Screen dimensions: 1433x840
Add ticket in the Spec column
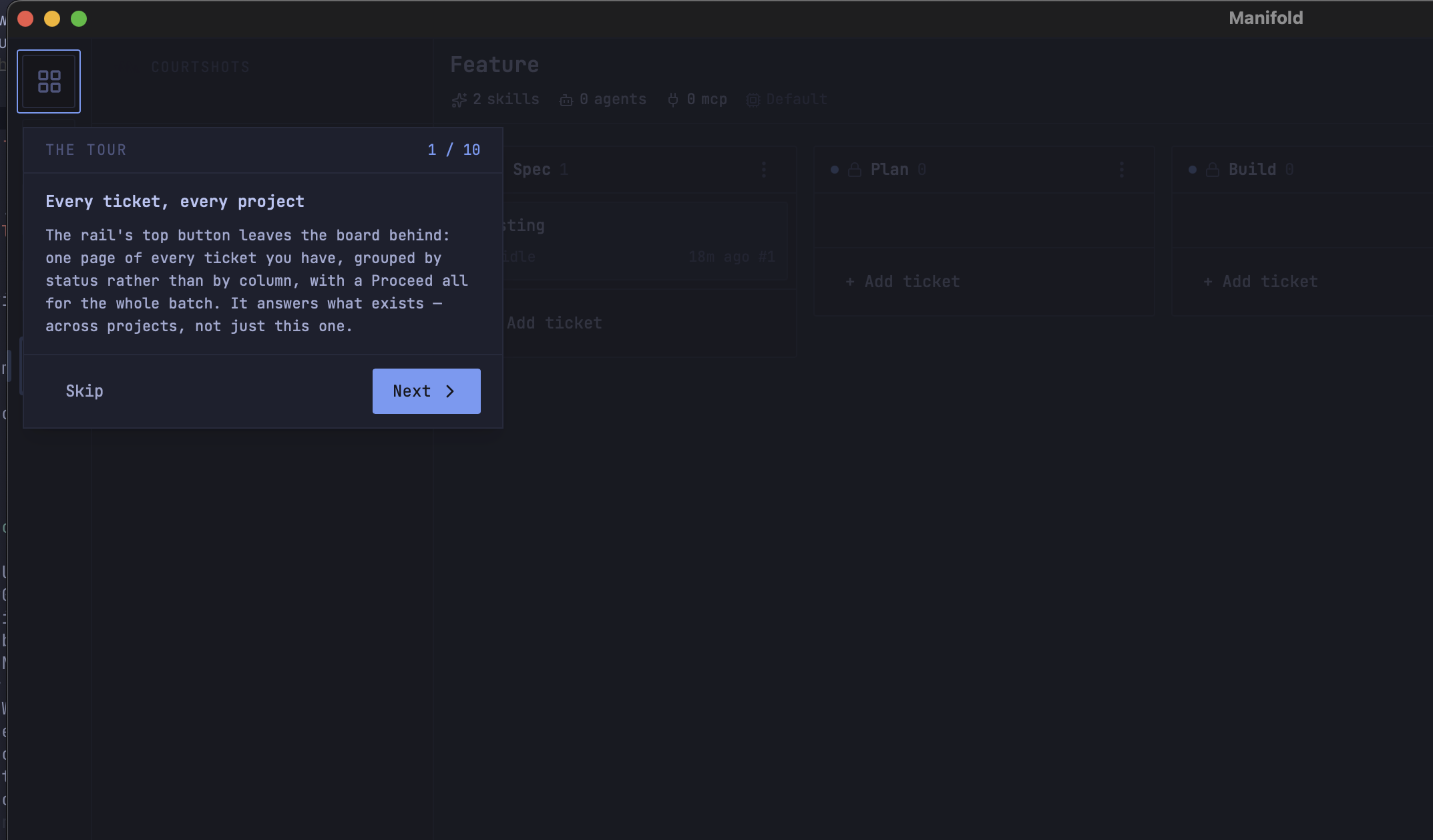point(553,323)
